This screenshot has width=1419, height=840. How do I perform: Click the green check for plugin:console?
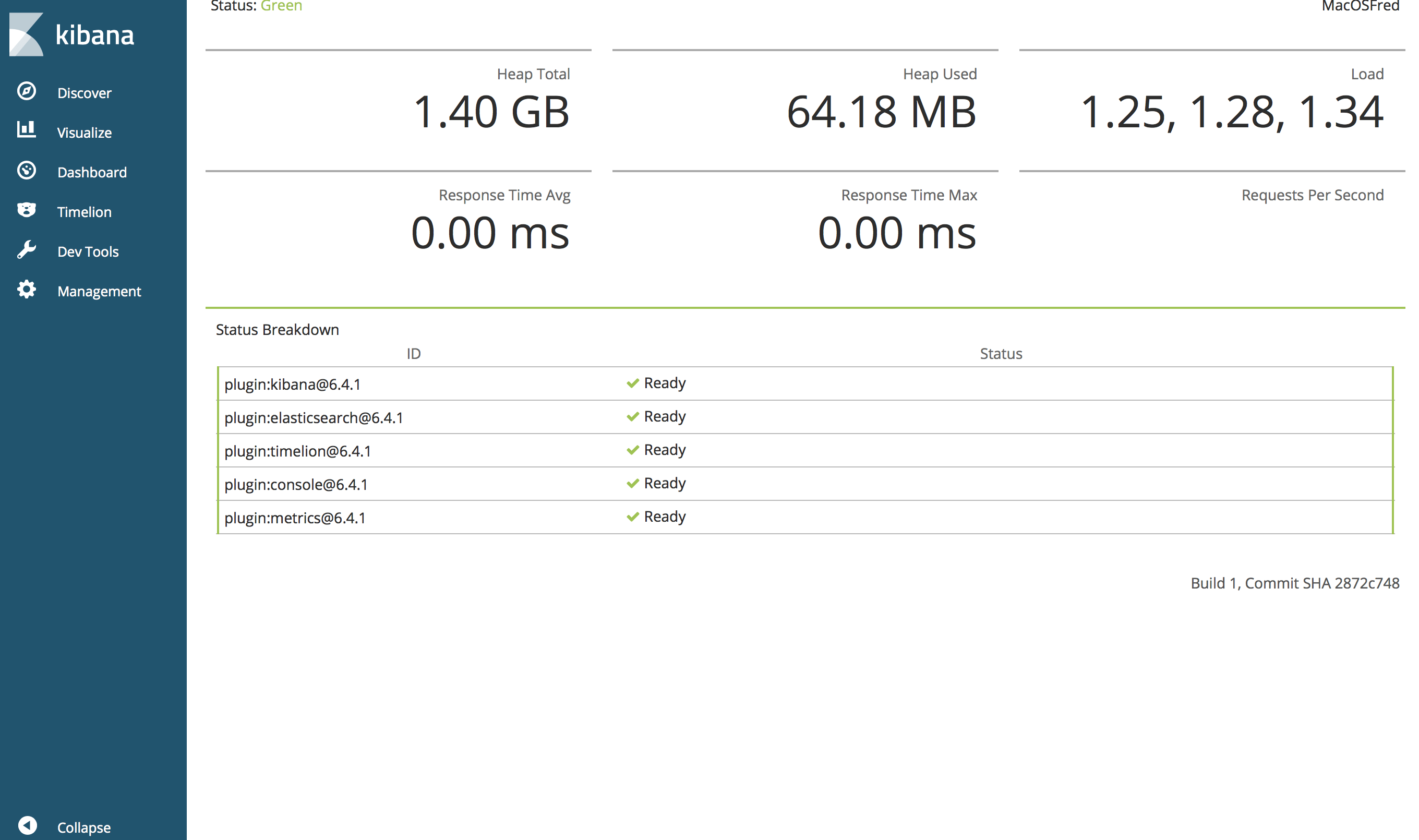point(633,484)
